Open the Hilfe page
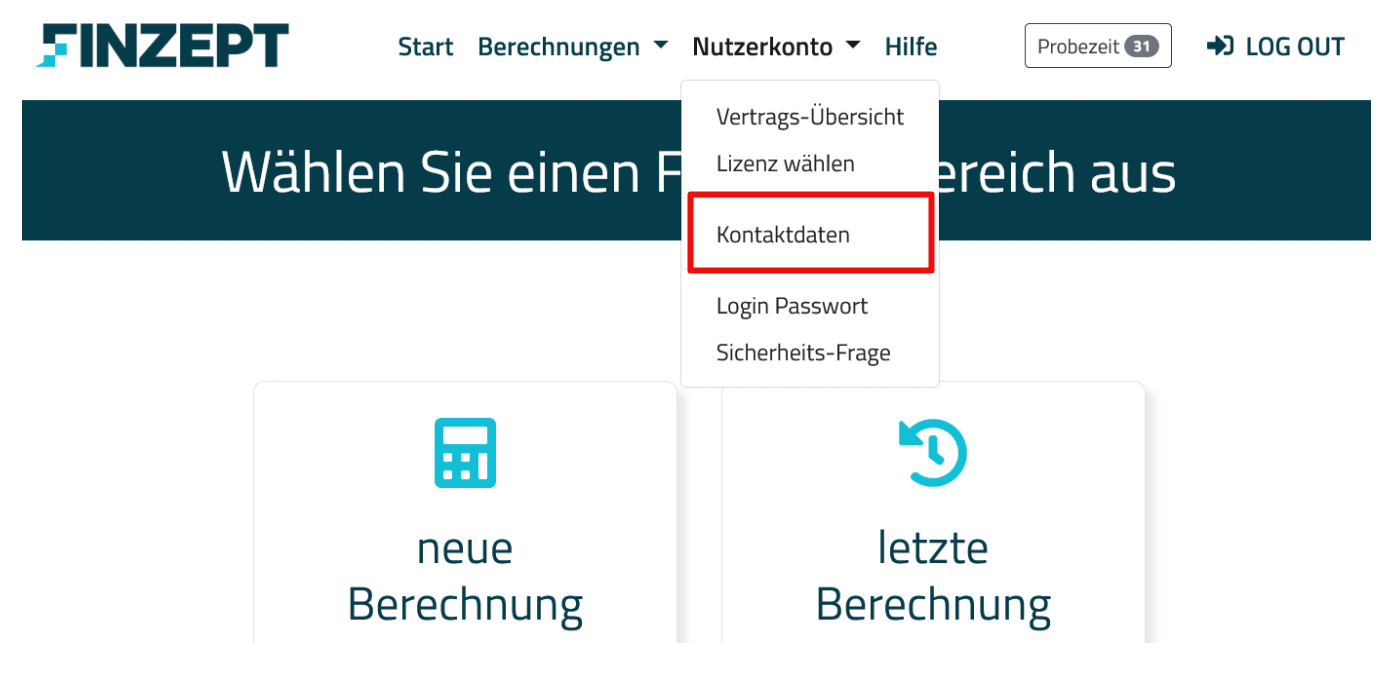The image size is (1388, 687). tap(911, 46)
